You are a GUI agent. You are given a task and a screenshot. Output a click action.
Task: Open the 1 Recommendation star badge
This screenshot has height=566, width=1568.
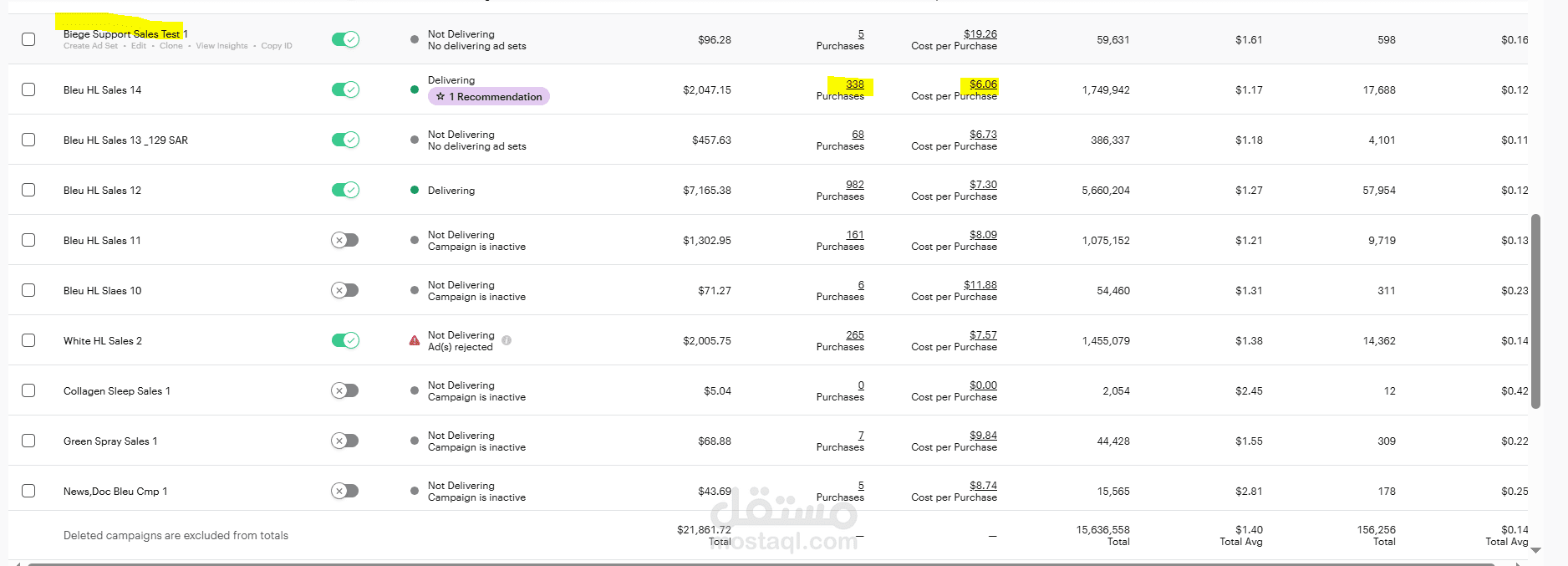click(x=489, y=97)
